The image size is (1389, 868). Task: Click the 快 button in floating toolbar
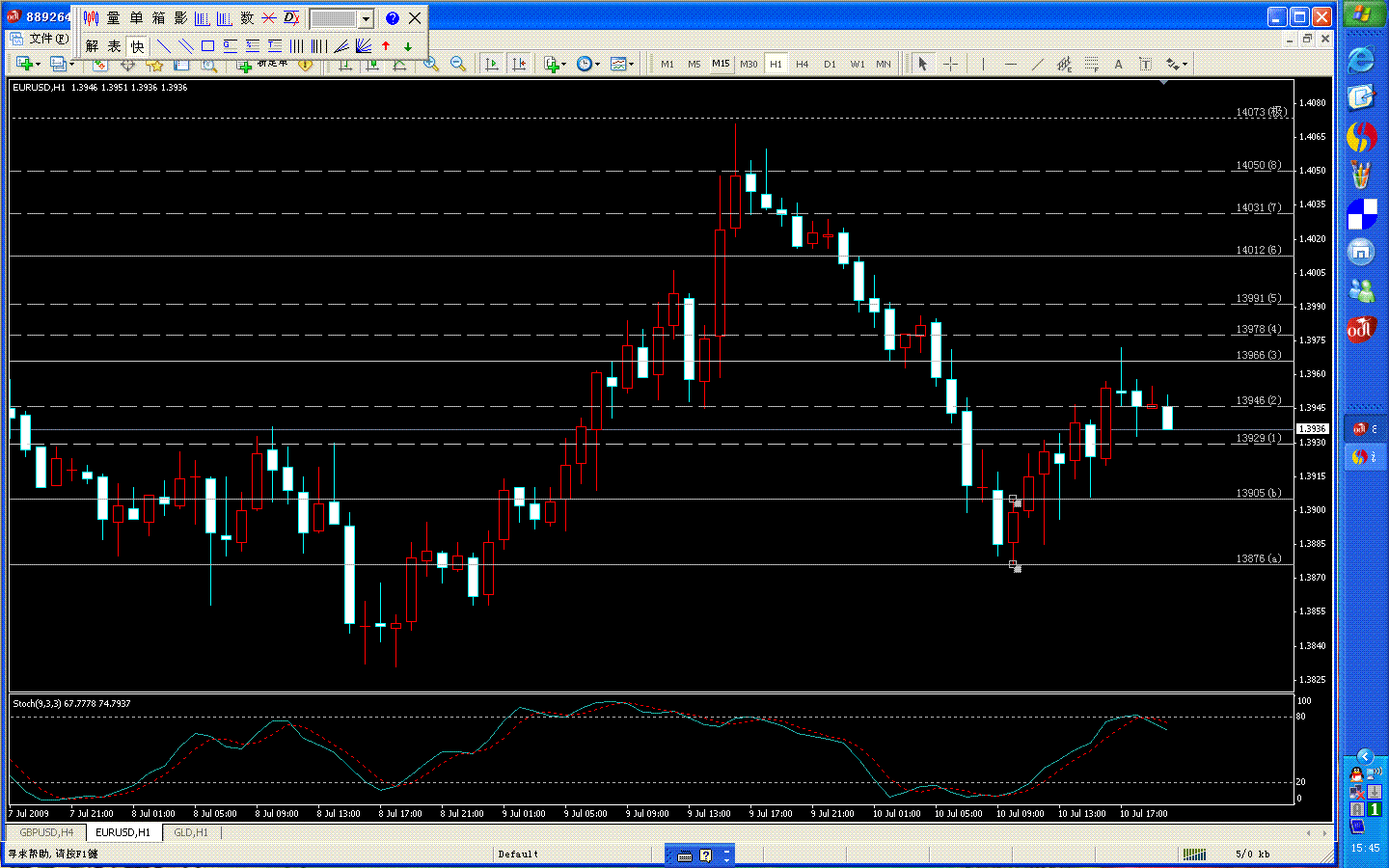pyautogui.click(x=137, y=45)
